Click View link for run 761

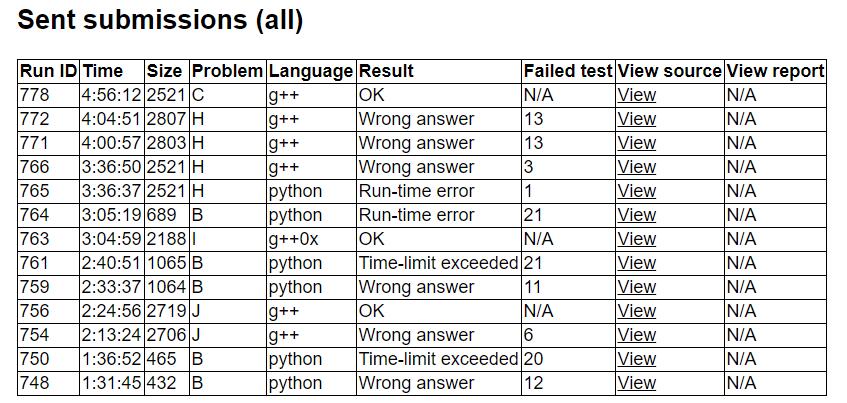click(636, 263)
